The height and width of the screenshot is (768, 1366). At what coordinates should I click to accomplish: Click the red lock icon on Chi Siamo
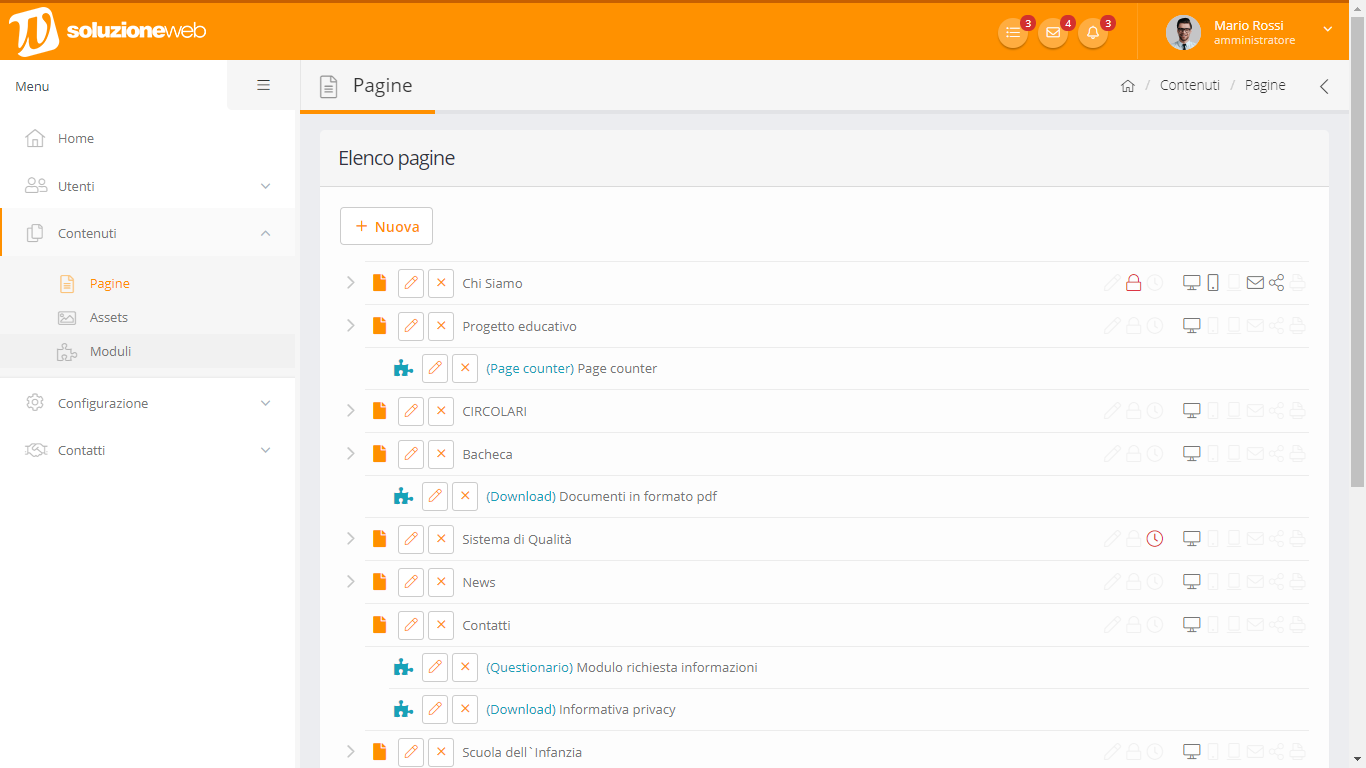coord(1133,283)
